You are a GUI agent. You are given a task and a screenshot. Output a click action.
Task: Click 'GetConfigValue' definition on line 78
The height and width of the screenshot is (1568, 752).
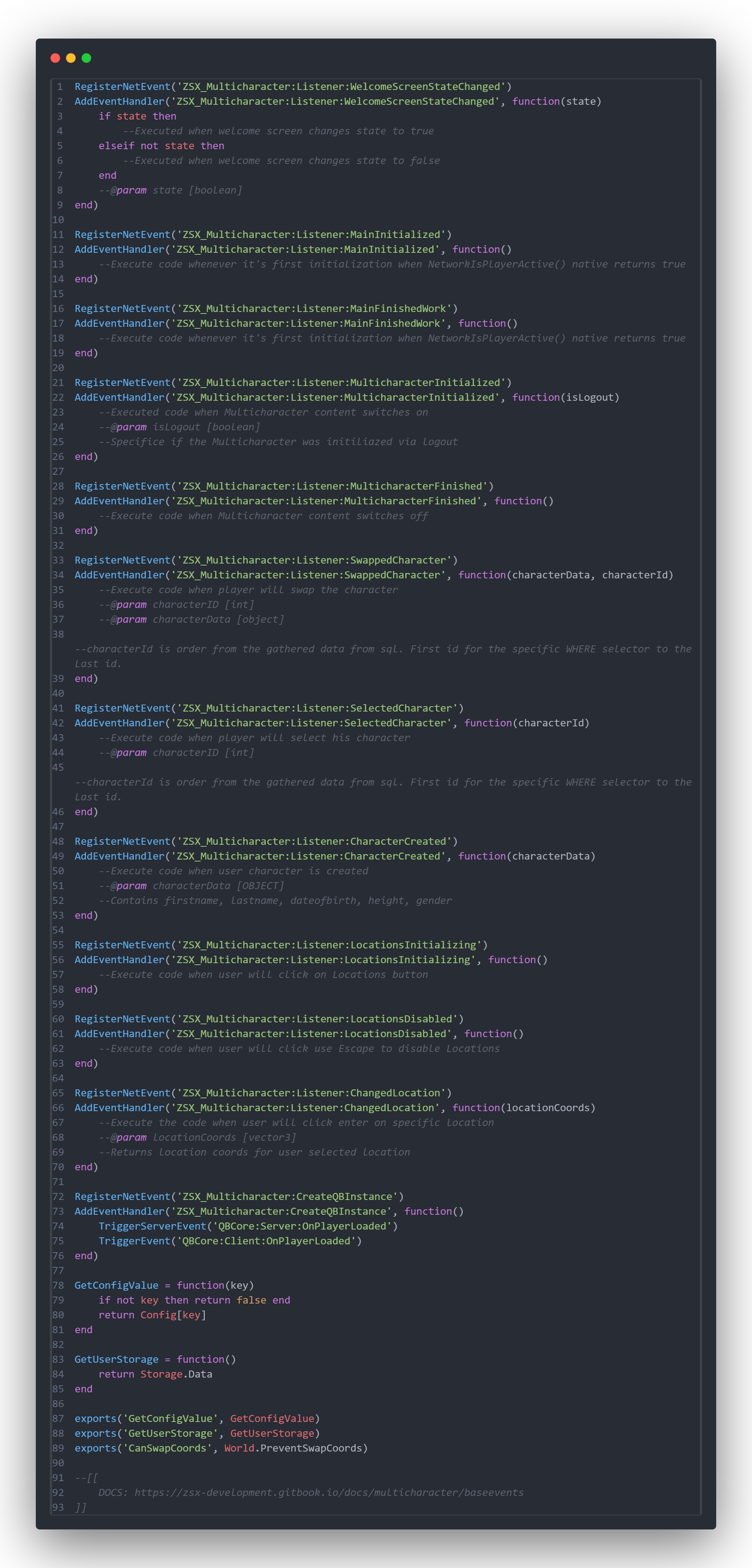(x=116, y=1285)
